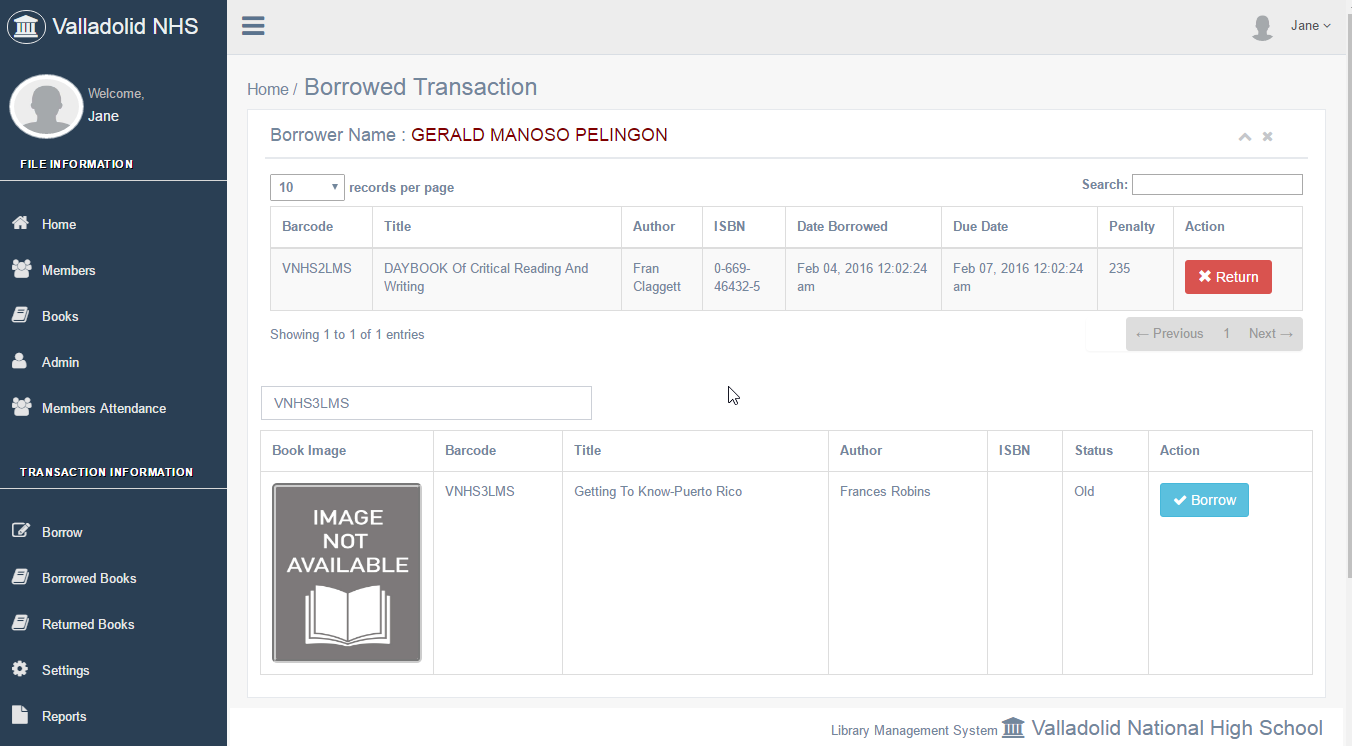Open Returned Books in sidebar

[x=87, y=624]
